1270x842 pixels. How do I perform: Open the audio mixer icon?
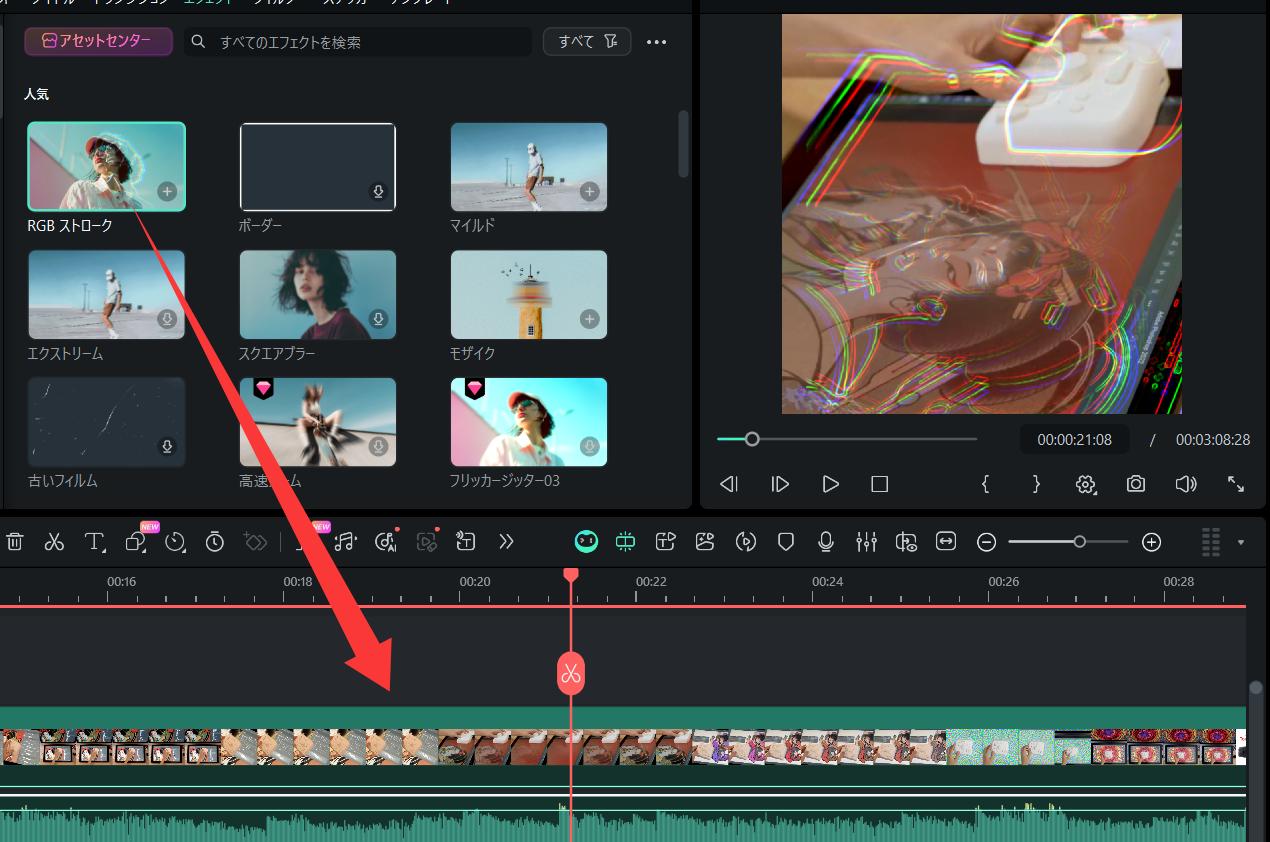pyautogui.click(x=866, y=542)
